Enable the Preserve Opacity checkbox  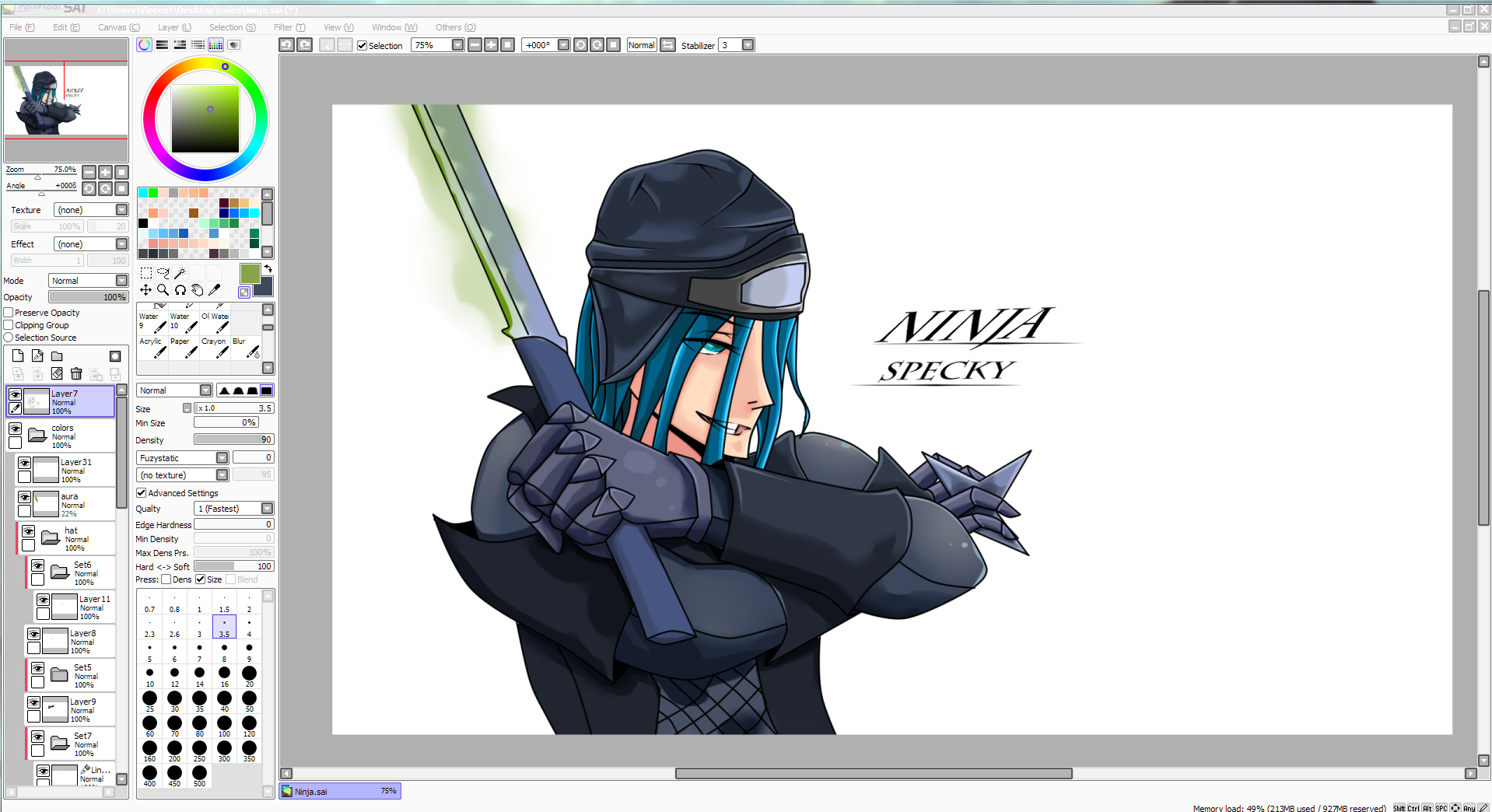point(7,312)
